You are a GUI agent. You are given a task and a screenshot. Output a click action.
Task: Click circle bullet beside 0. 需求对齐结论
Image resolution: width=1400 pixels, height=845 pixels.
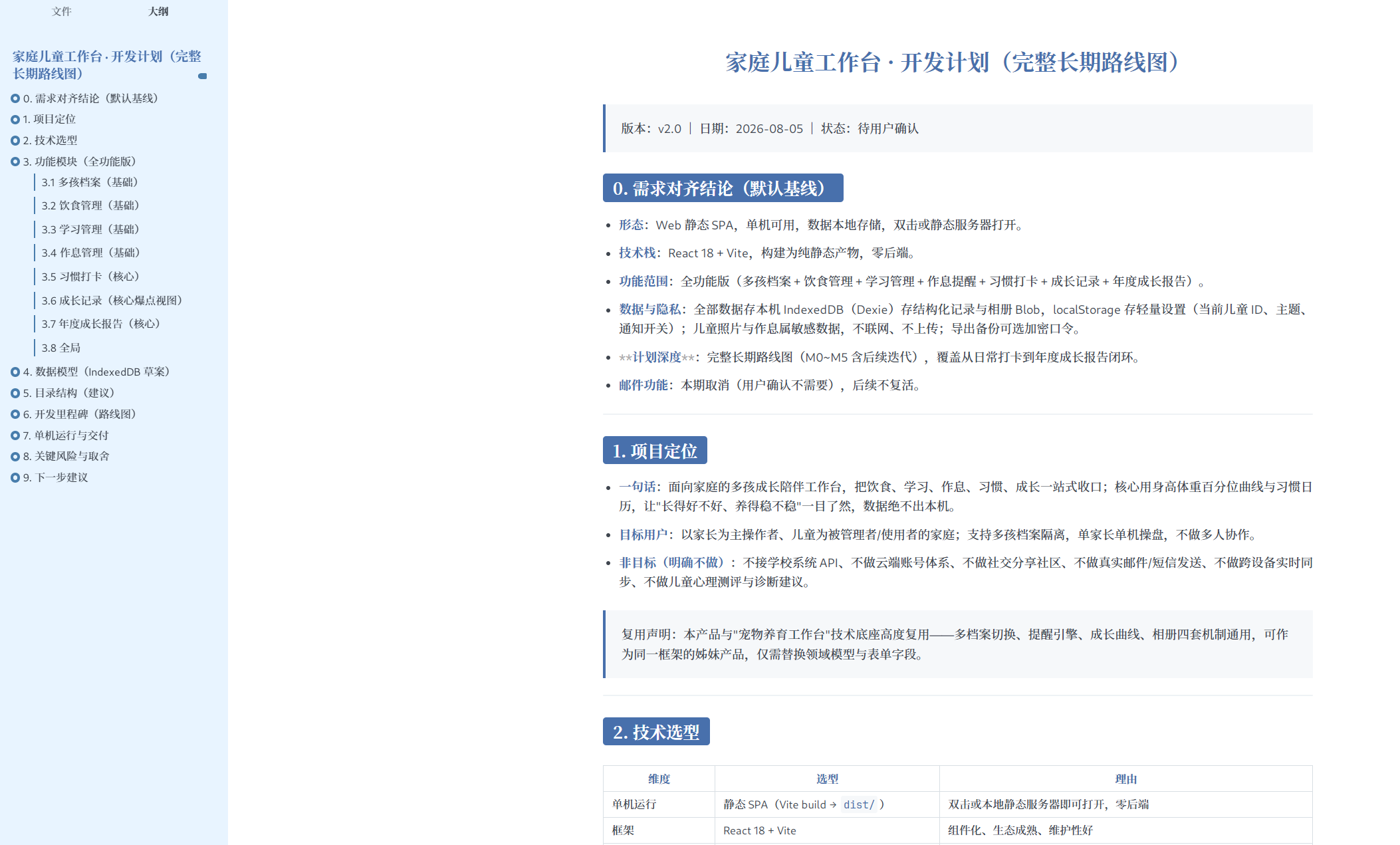click(x=15, y=98)
